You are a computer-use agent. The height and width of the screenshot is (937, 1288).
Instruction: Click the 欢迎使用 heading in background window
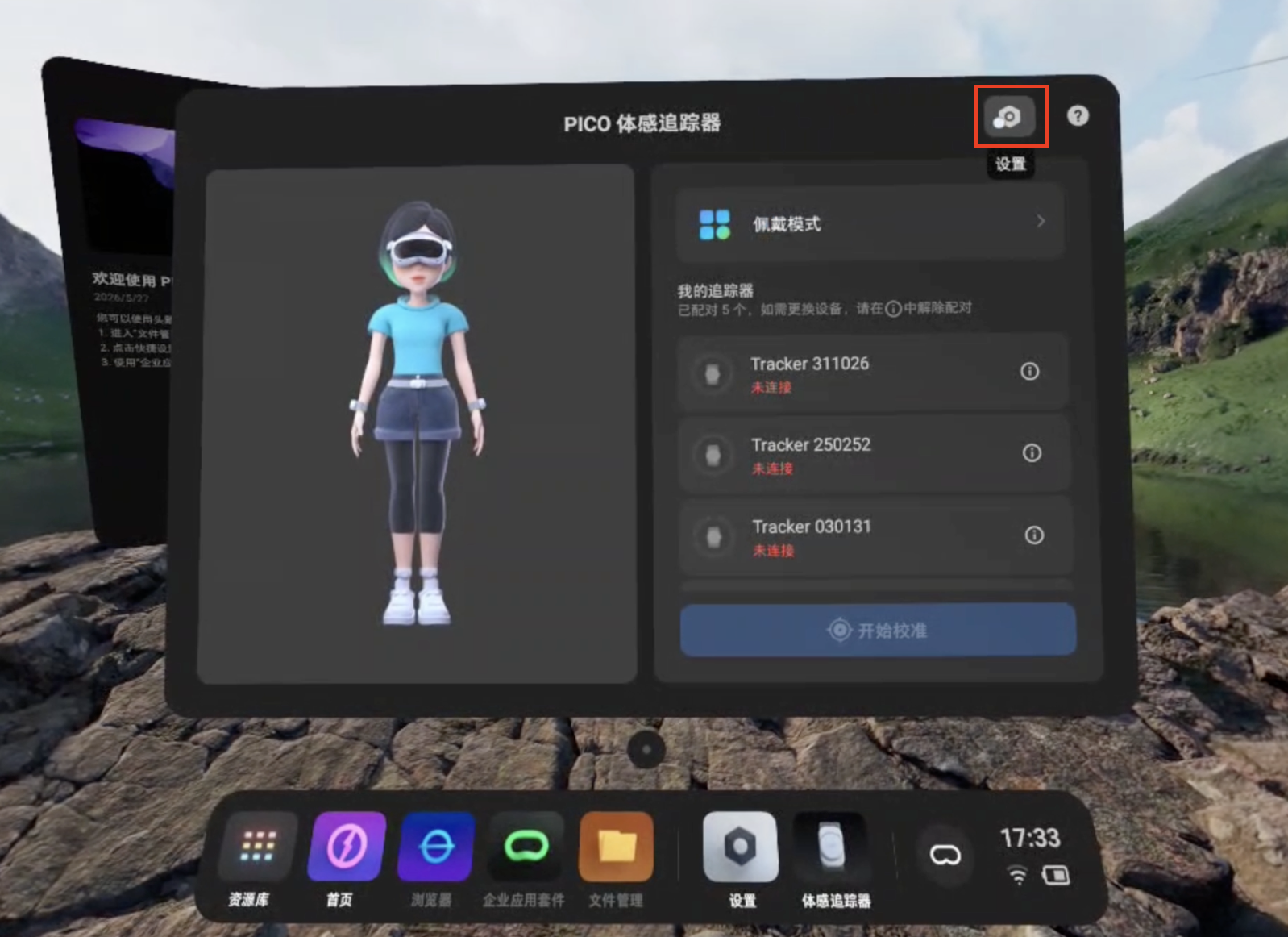(131, 280)
